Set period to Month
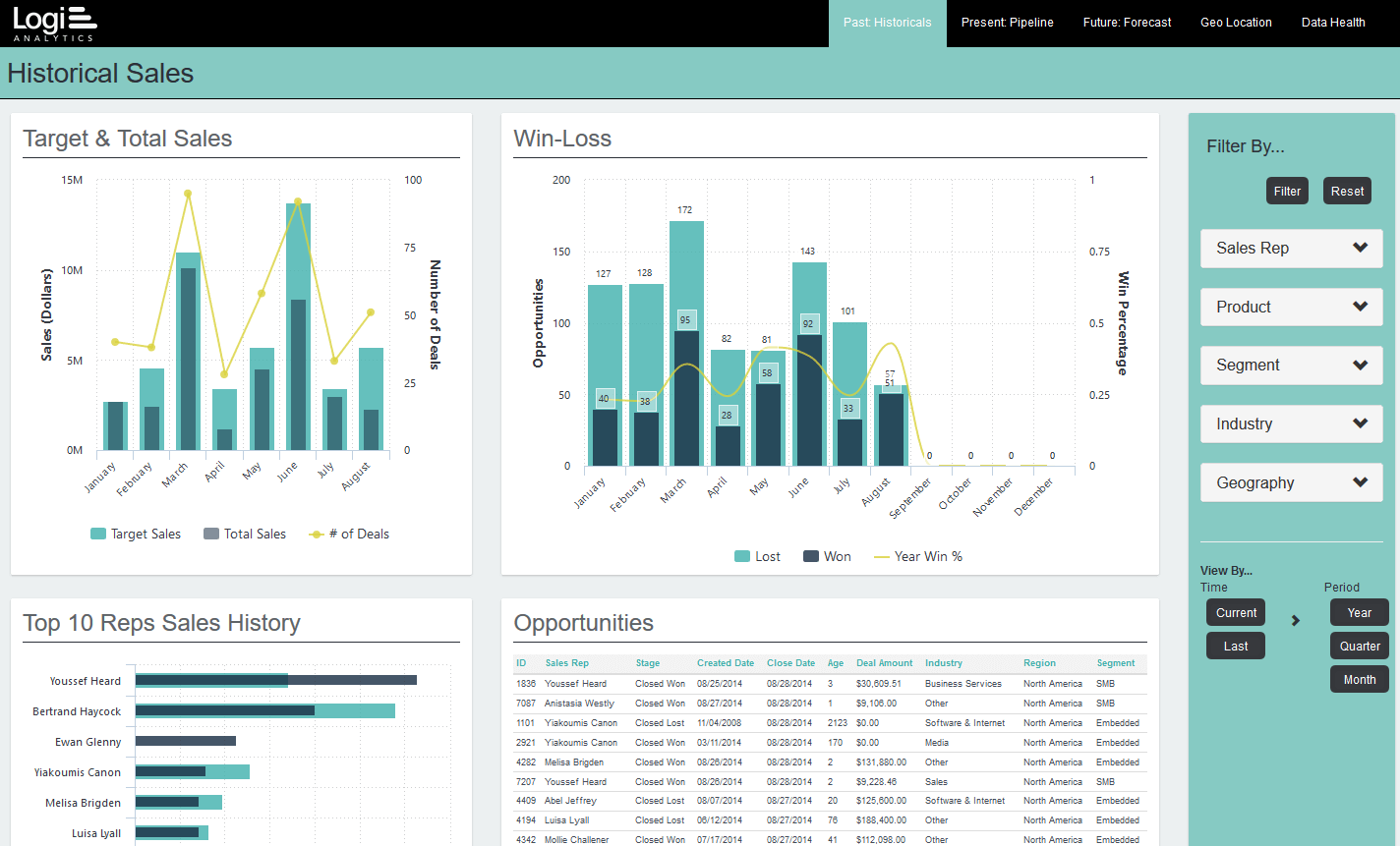 [1360, 680]
